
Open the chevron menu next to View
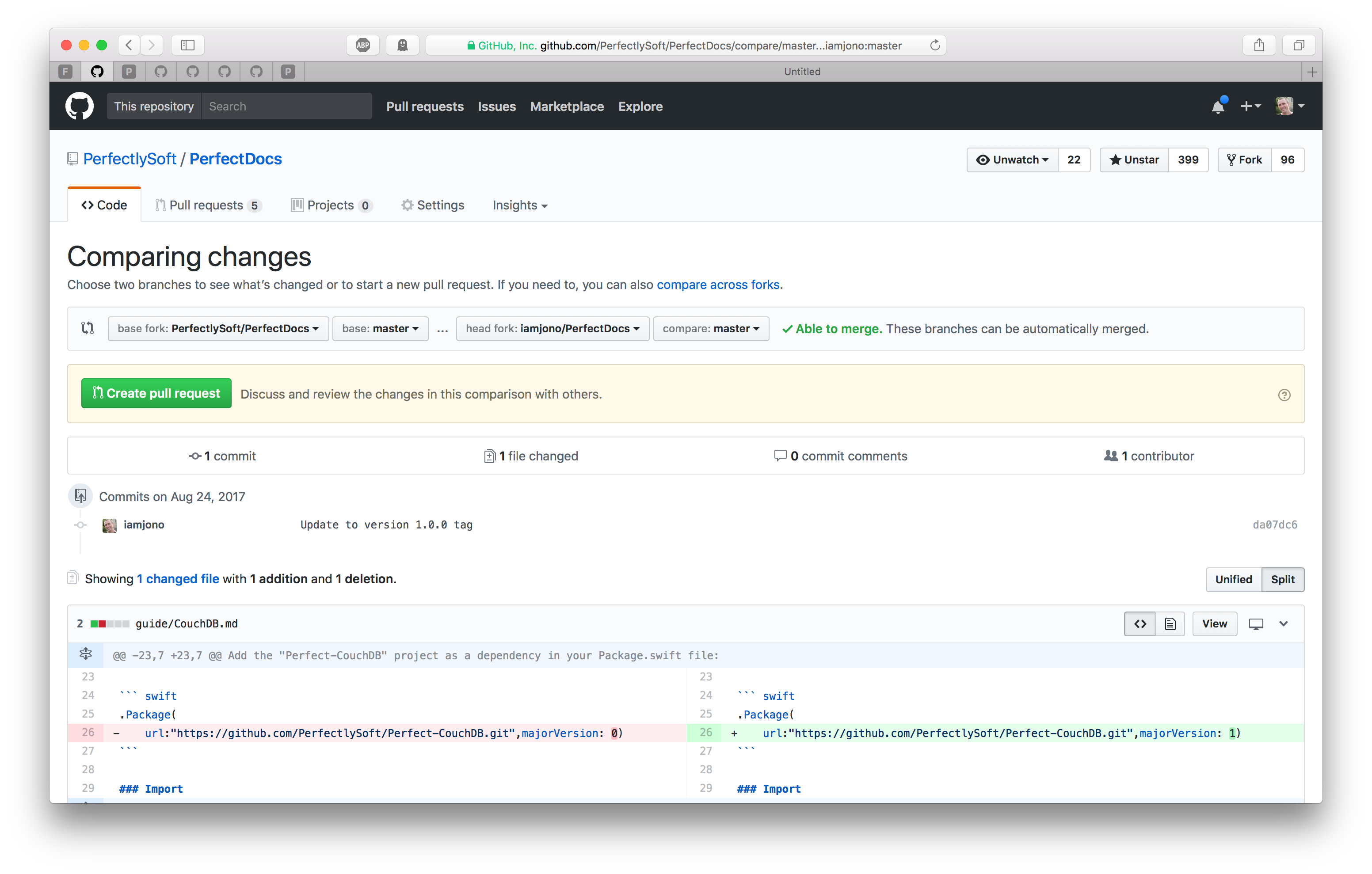(x=1283, y=623)
